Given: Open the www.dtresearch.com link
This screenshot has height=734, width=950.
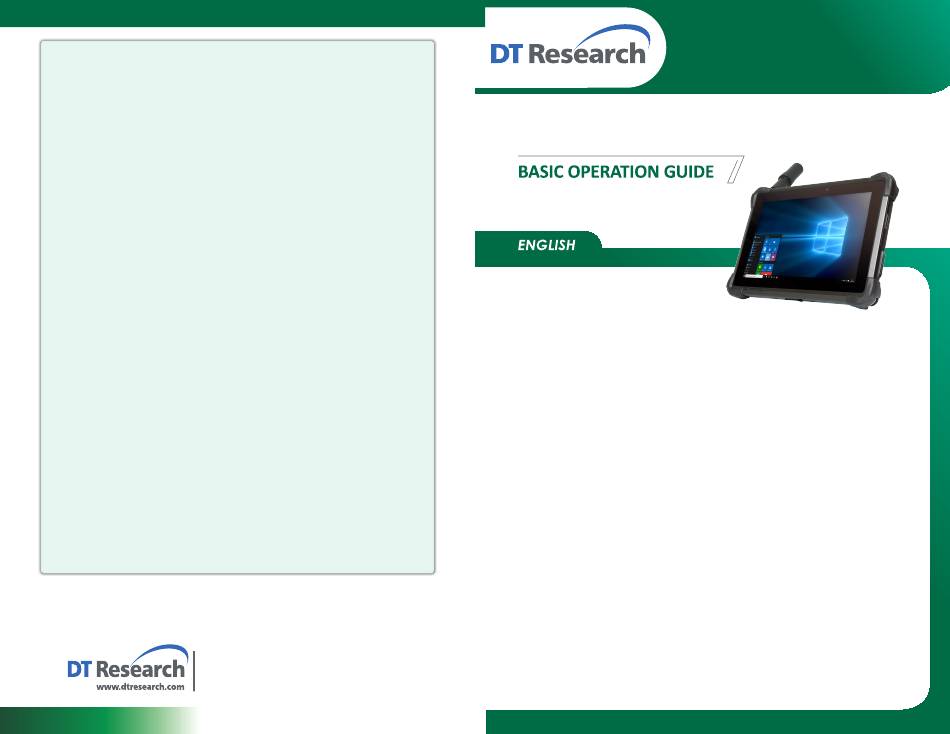Looking at the screenshot, I should coord(140,687).
